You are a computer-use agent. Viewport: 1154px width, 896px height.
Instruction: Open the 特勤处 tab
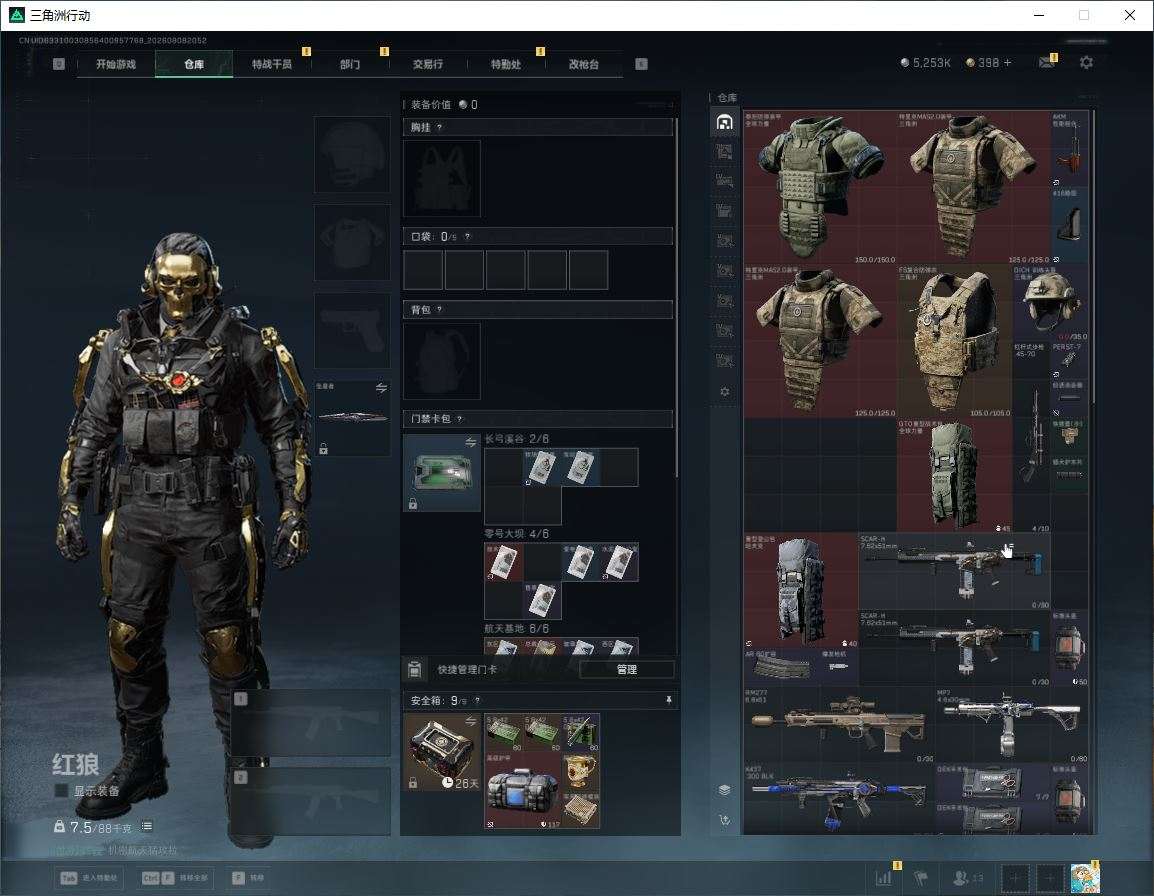point(506,64)
